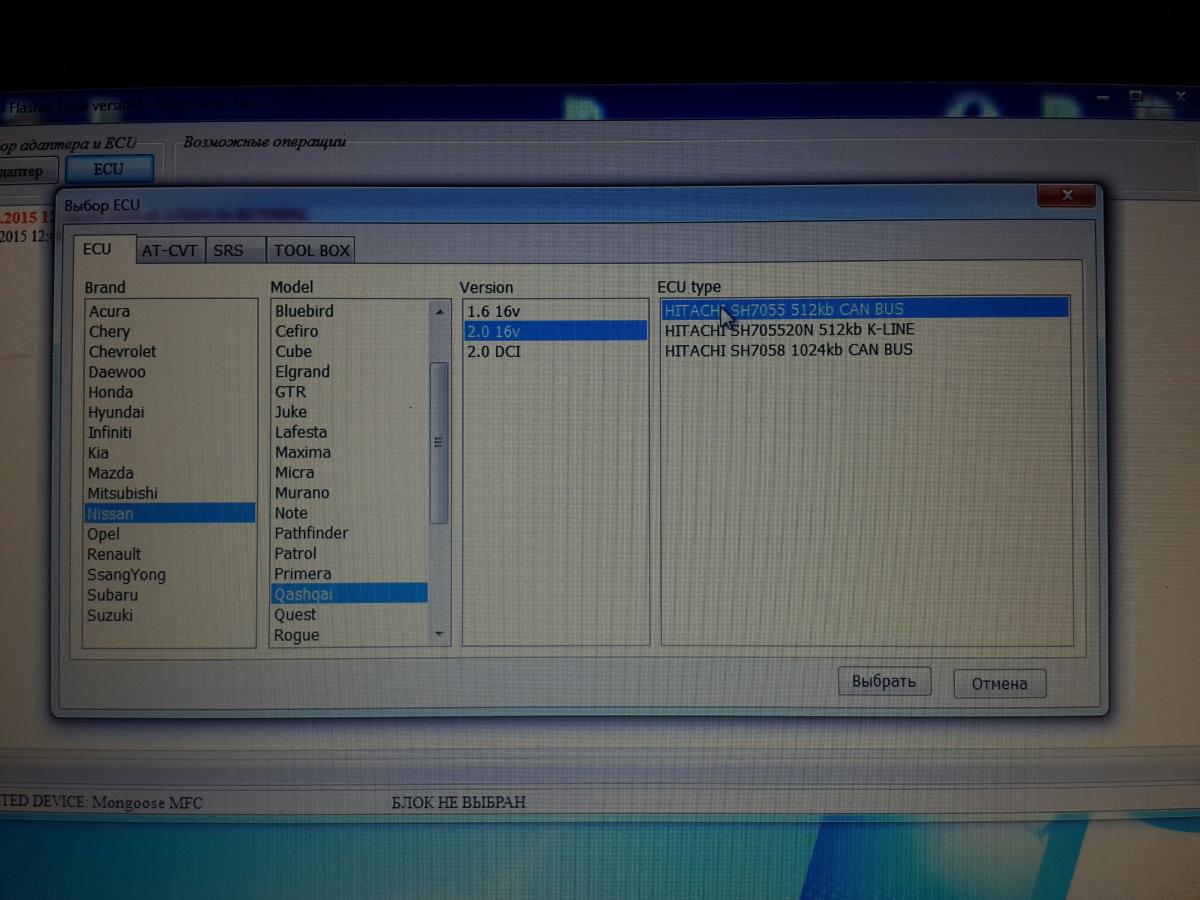Viewport: 1200px width, 900px height.
Task: Select Rogue model
Action: coord(350,635)
